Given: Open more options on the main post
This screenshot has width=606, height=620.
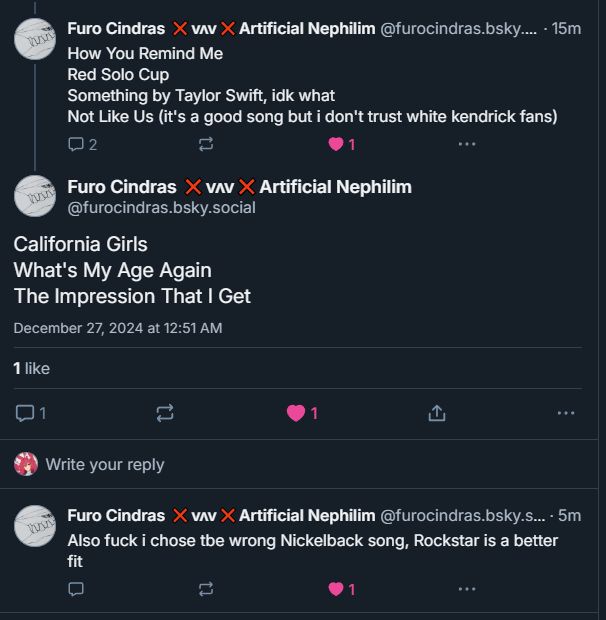Looking at the screenshot, I should coord(566,413).
